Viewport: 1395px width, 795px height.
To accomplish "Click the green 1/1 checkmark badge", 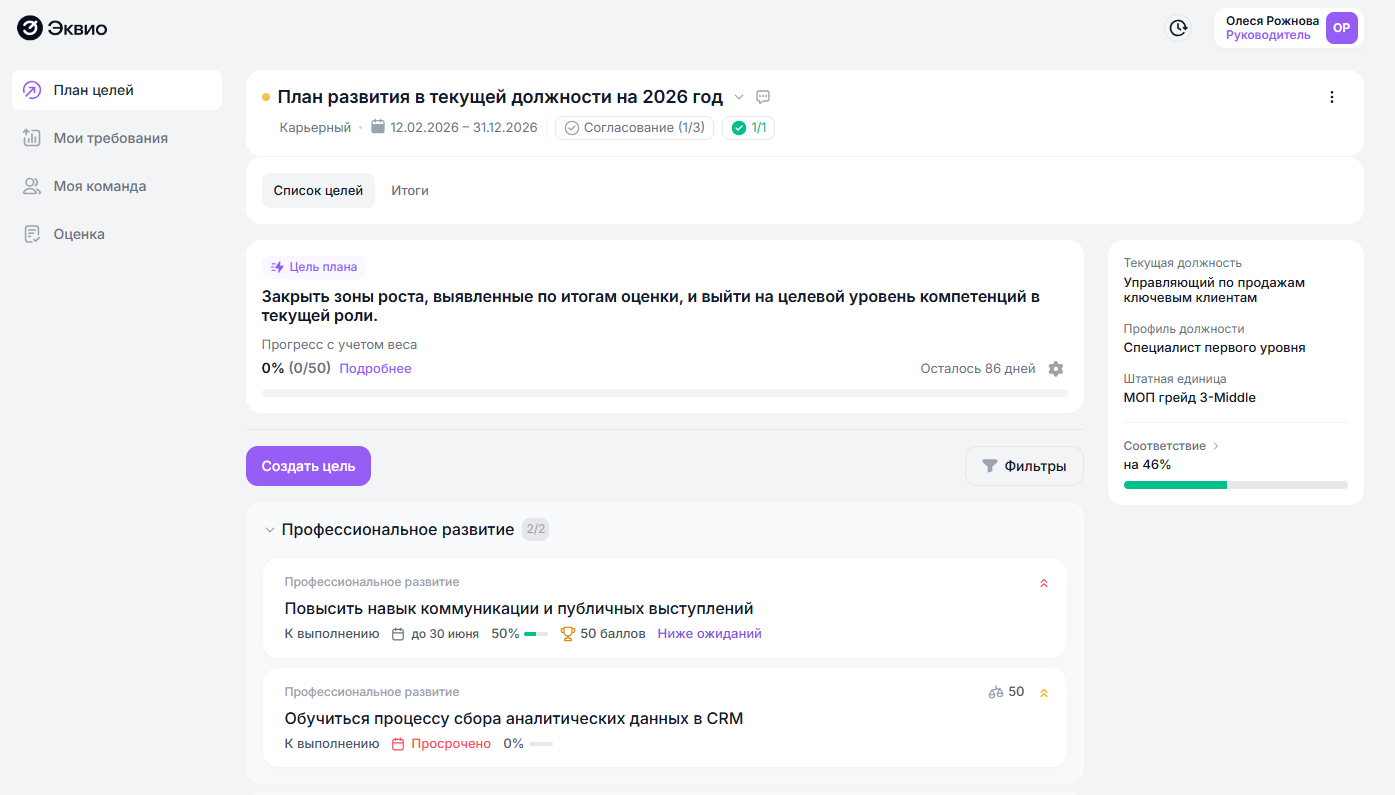I will pos(748,128).
